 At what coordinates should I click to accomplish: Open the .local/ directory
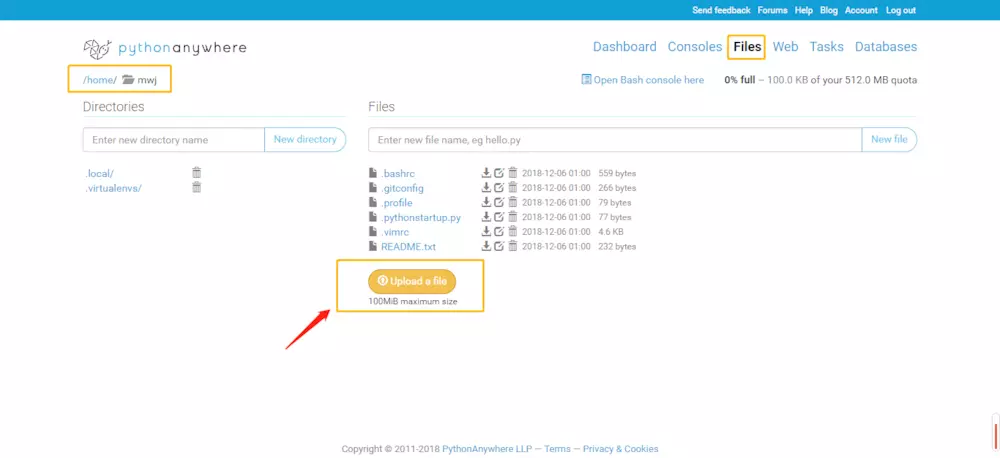click(99, 173)
